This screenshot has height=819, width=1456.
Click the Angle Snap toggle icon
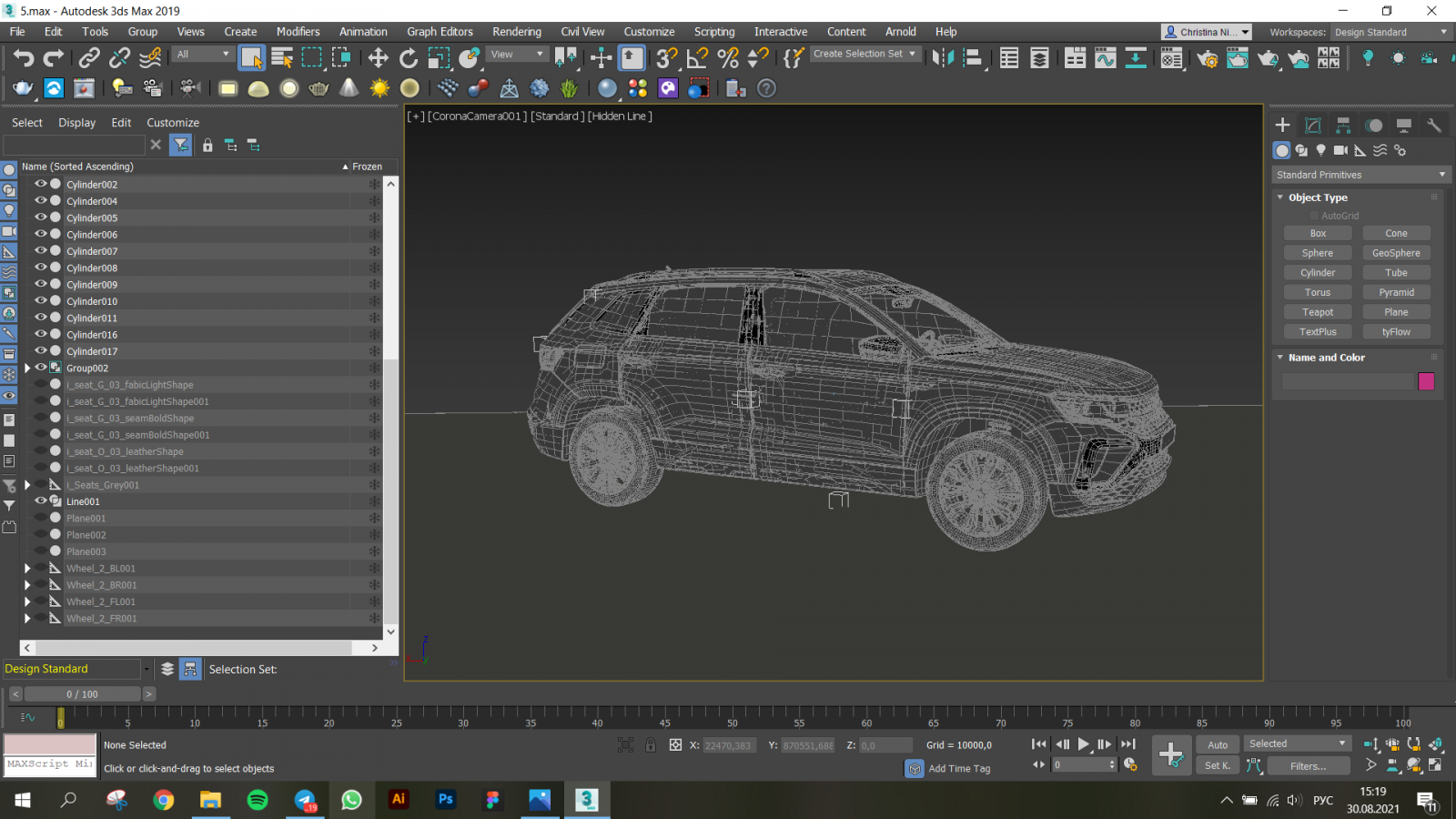[697, 58]
